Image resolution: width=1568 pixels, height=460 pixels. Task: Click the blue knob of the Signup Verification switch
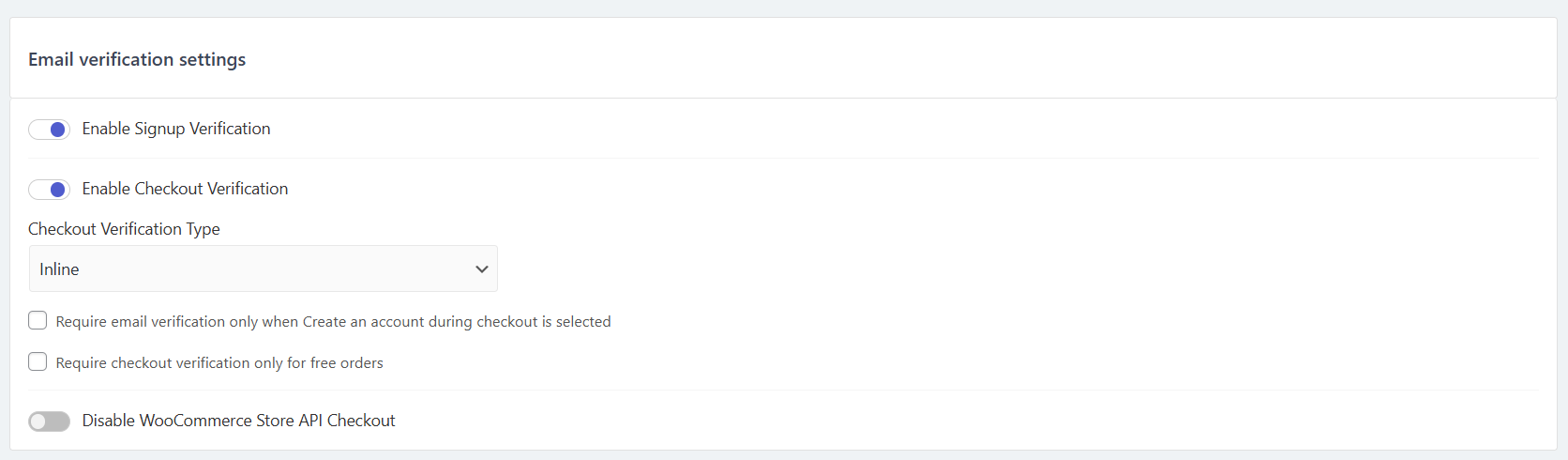pyautogui.click(x=58, y=130)
